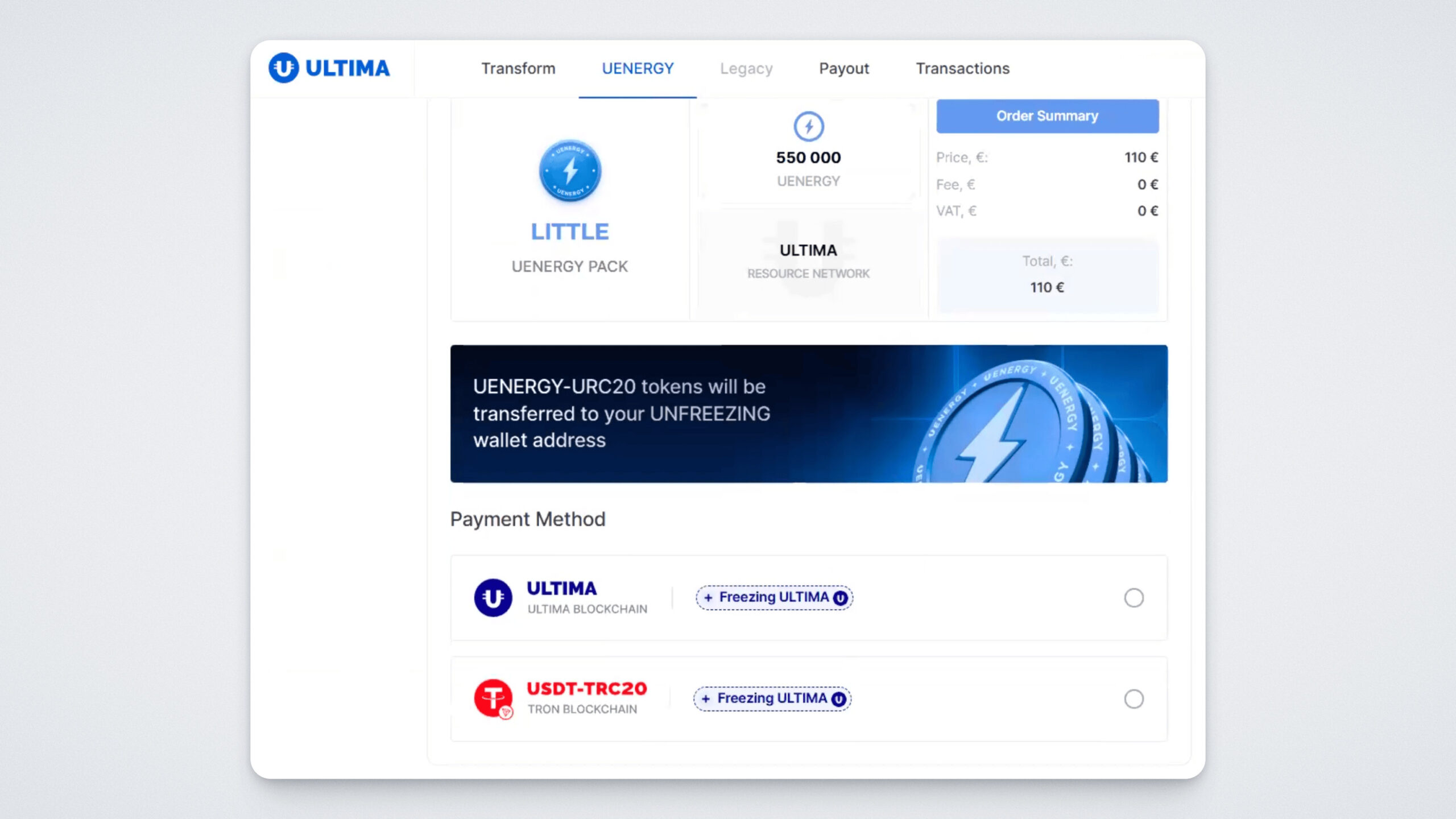Click the lightning bolt icon above 550 000

(x=808, y=126)
